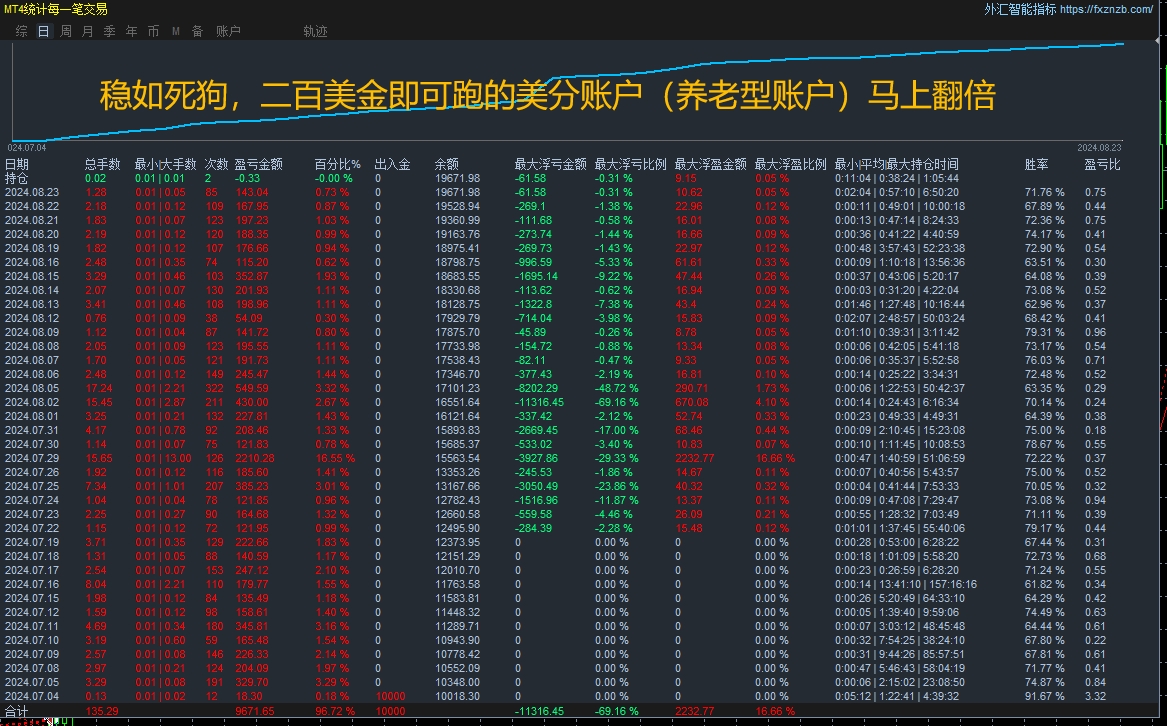Open the 月 monthly statistics tab
This screenshot has height=726, width=1167.
pos(88,31)
